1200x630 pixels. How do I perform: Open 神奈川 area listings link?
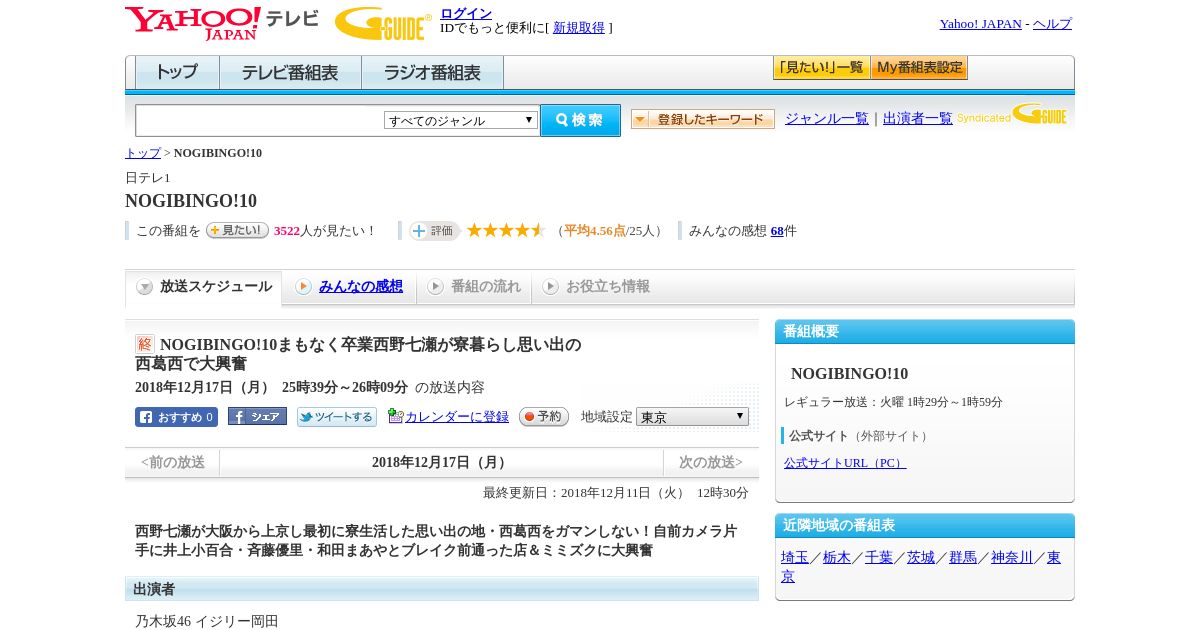(x=1012, y=557)
